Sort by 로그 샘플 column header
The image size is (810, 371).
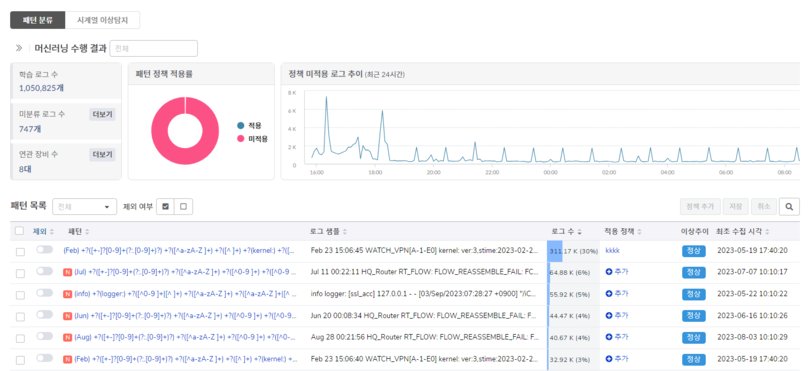[x=329, y=231]
